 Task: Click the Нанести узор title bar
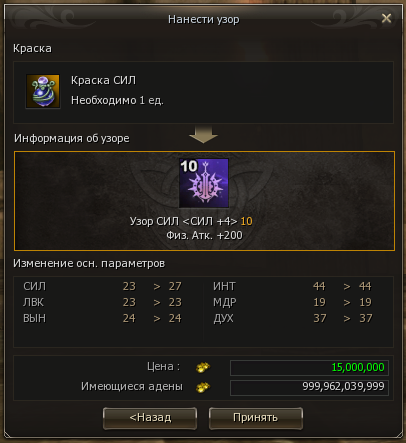(x=203, y=19)
